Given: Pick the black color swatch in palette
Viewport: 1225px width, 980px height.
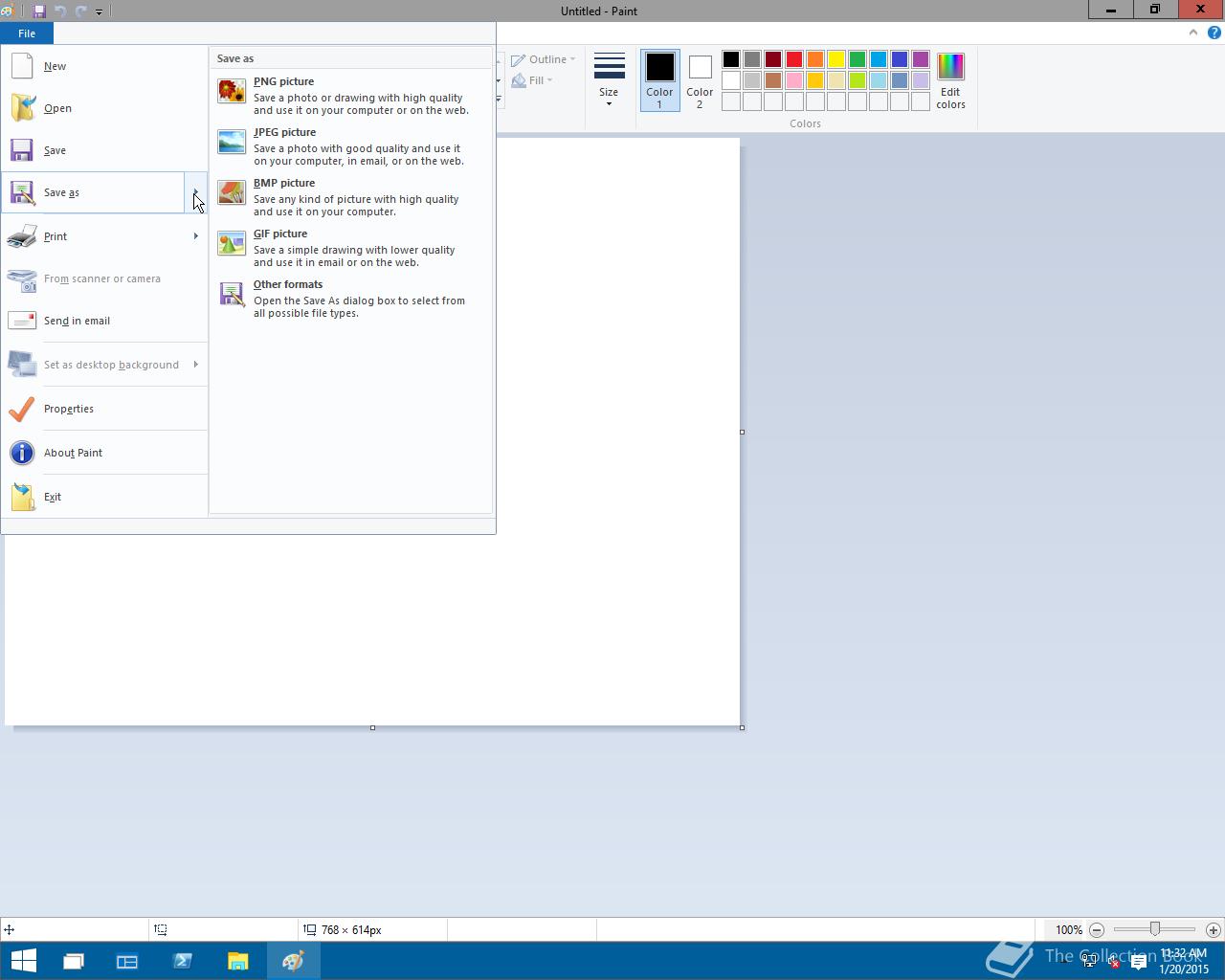Looking at the screenshot, I should pyautogui.click(x=731, y=59).
